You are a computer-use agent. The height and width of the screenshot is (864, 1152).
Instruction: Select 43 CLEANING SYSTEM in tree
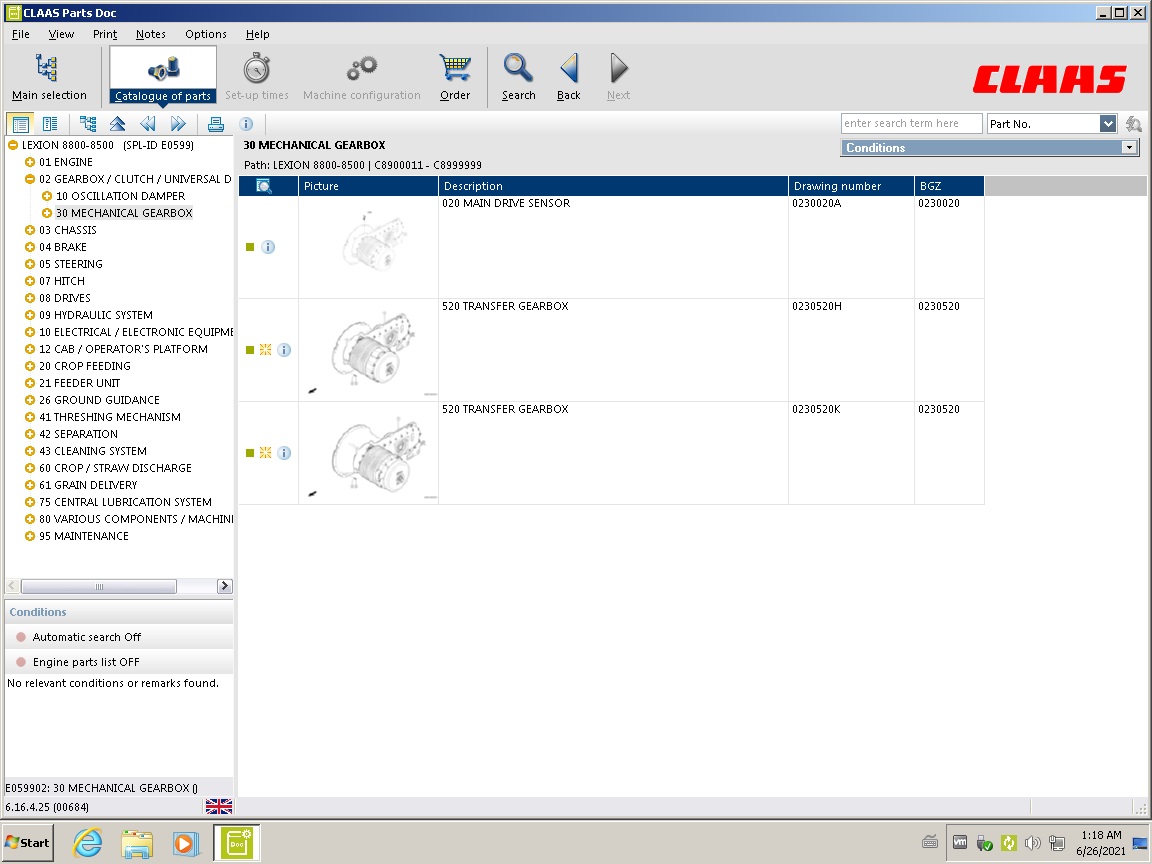pyautogui.click(x=93, y=451)
